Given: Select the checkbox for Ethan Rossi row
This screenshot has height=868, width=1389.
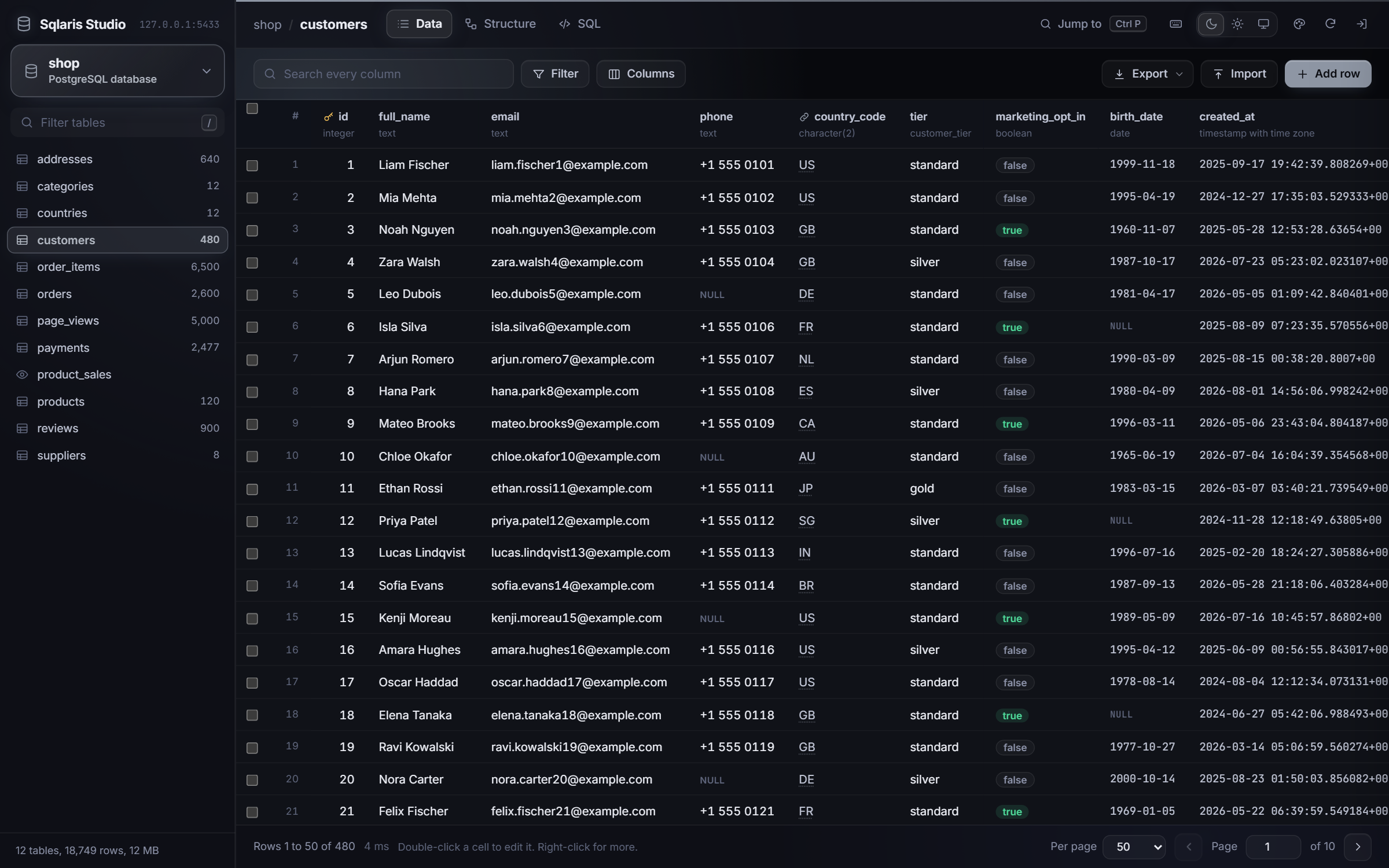Looking at the screenshot, I should (252, 489).
